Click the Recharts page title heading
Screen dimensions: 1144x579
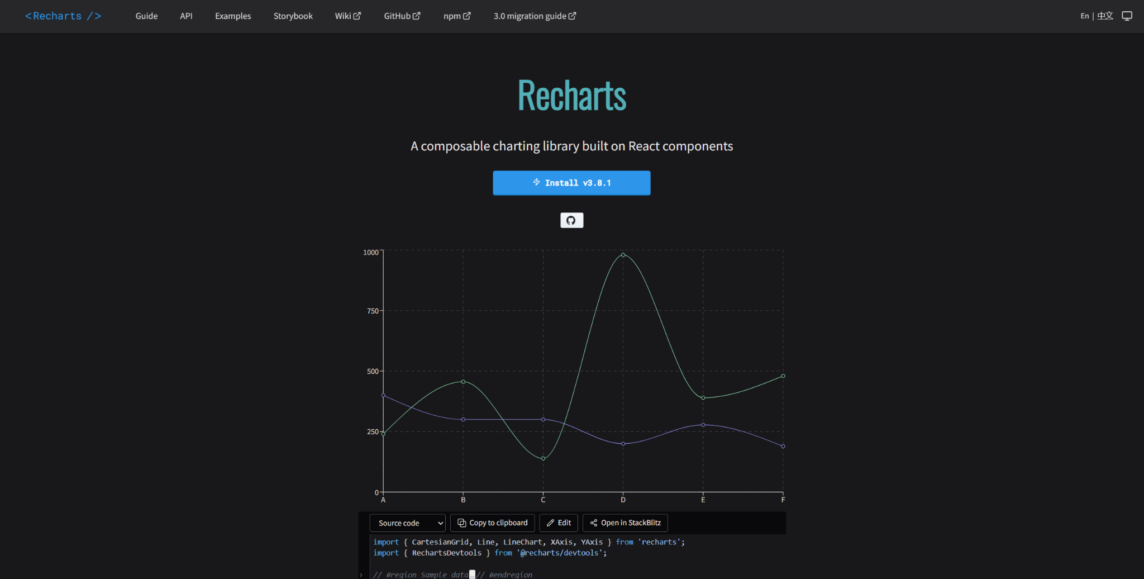click(571, 96)
